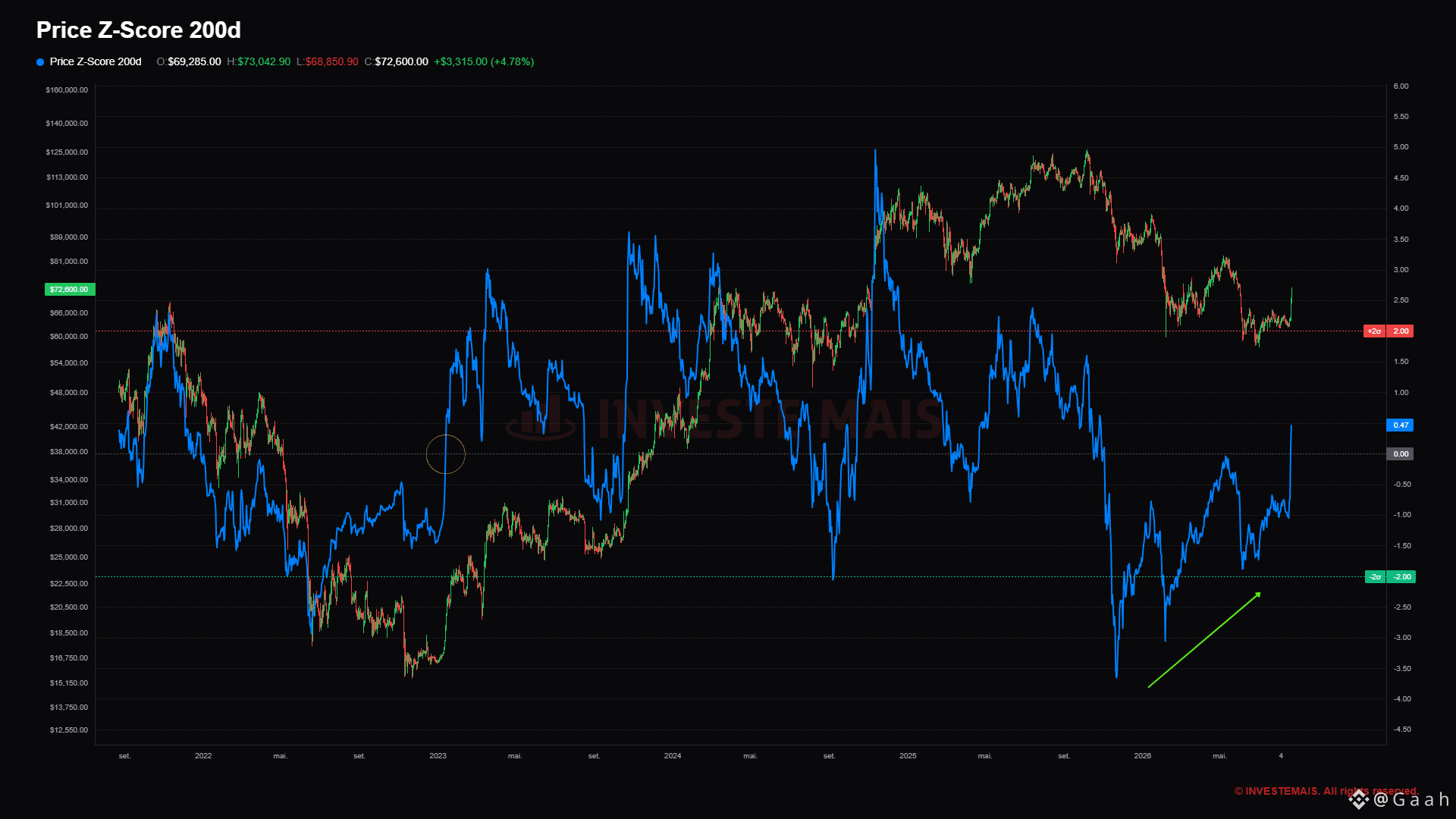Click the 5.50 Z-score axis label

coord(1401,116)
